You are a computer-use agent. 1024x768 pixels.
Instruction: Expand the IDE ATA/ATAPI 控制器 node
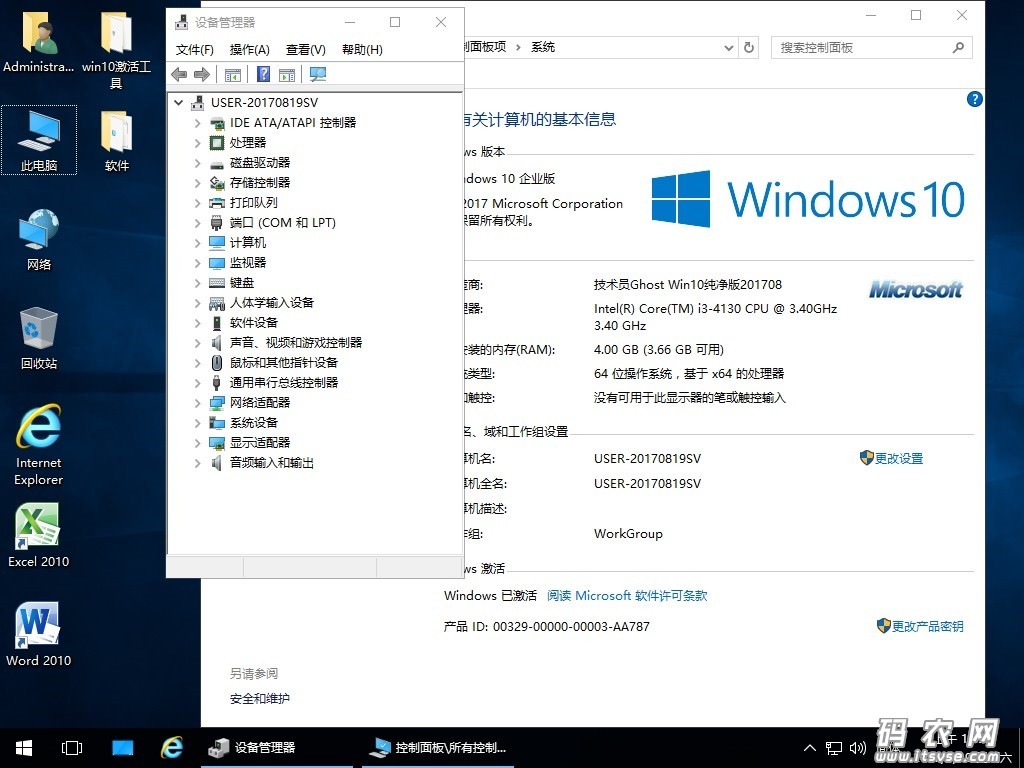tap(197, 123)
